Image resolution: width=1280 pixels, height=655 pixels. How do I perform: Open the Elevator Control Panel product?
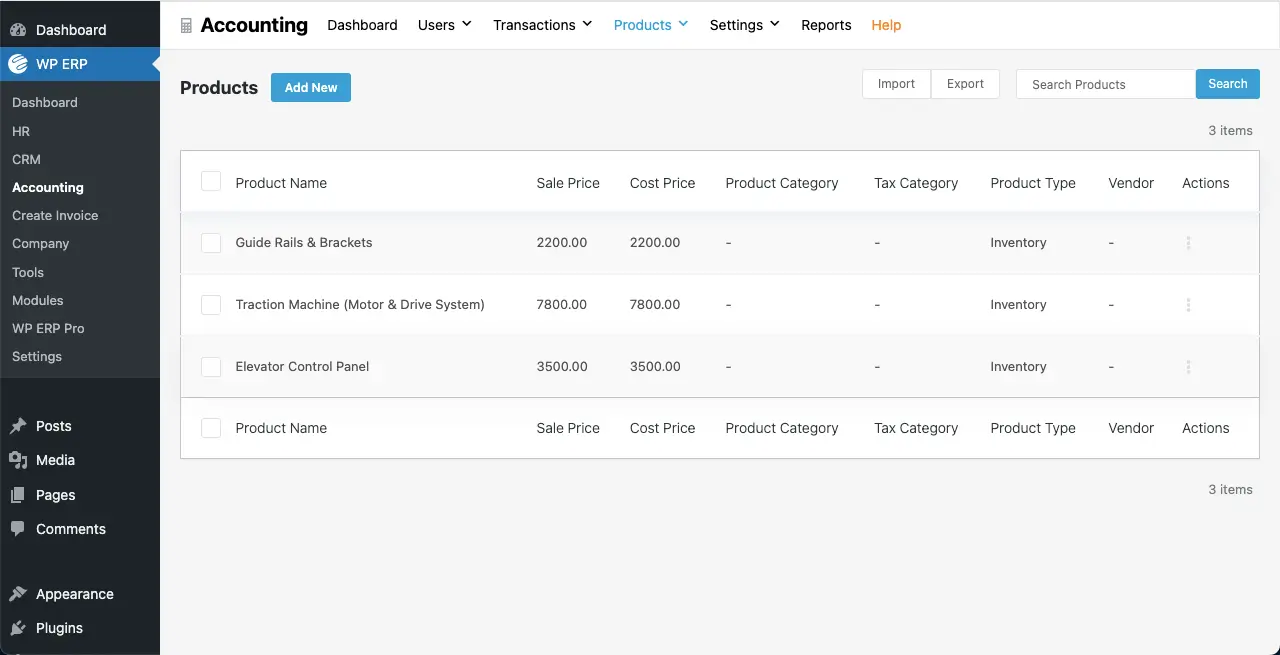click(x=302, y=367)
